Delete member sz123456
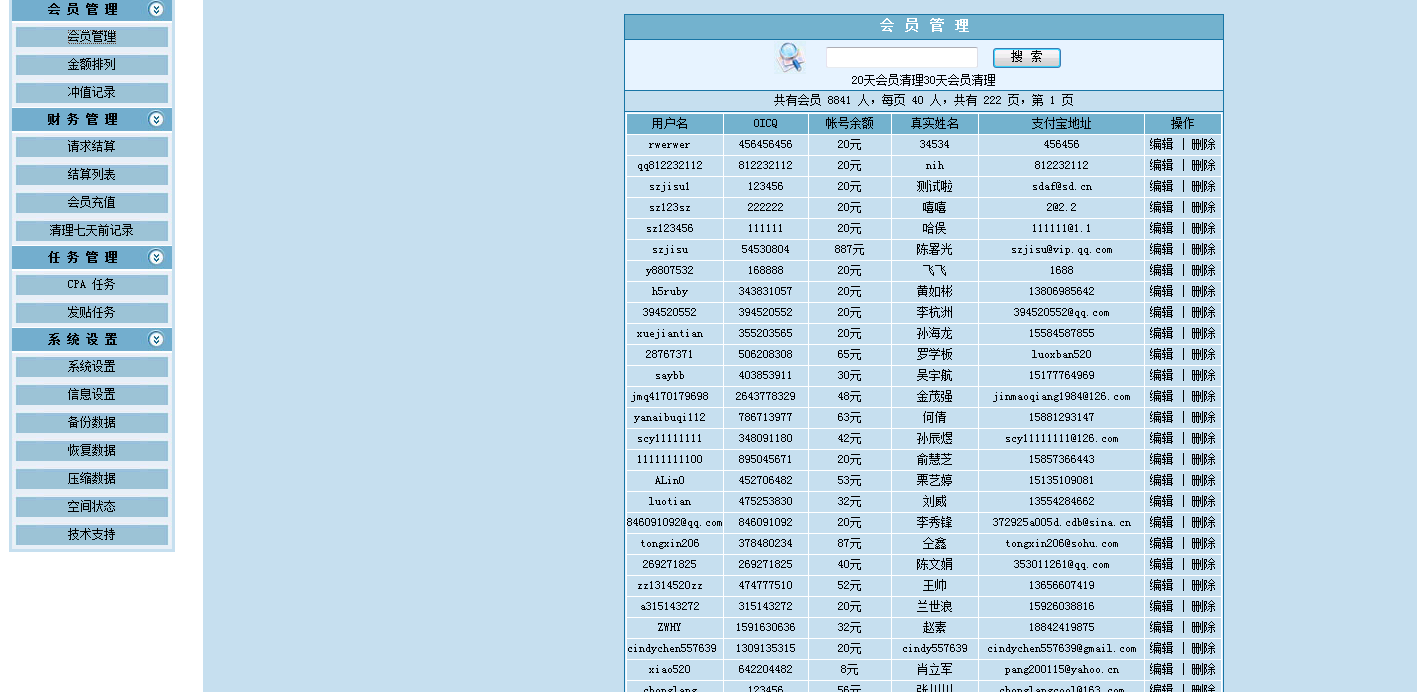This screenshot has width=1417, height=692. point(1203,229)
